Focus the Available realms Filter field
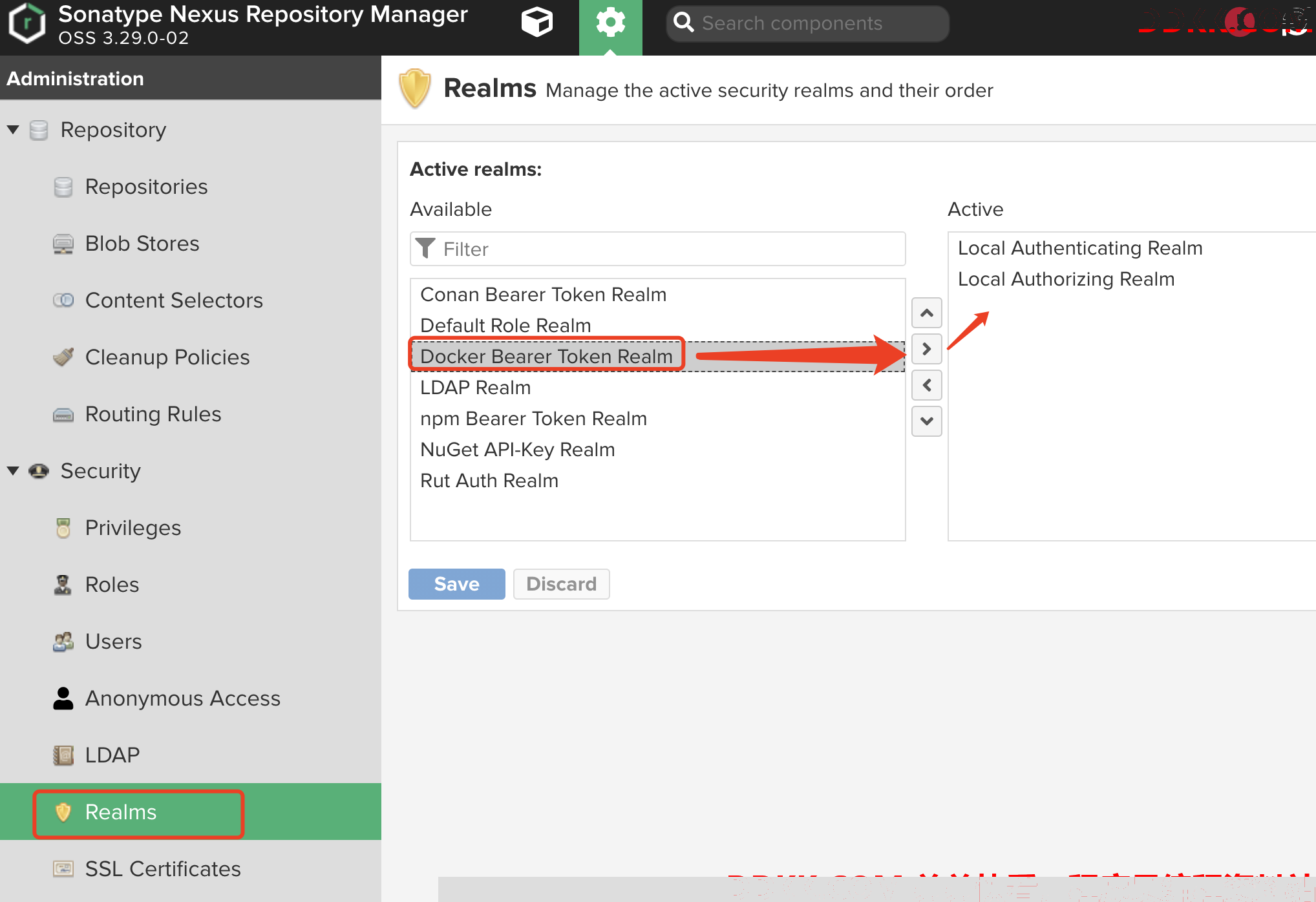 click(x=658, y=249)
